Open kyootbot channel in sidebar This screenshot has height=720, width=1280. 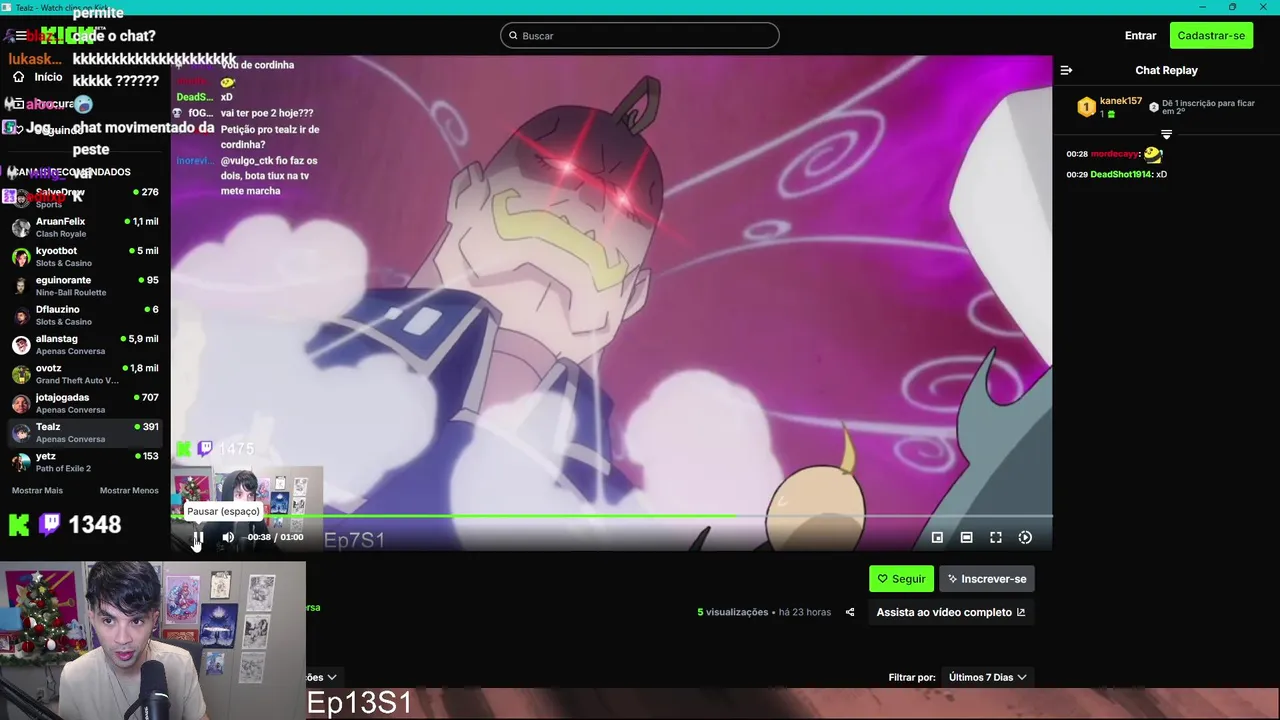tap(85, 257)
